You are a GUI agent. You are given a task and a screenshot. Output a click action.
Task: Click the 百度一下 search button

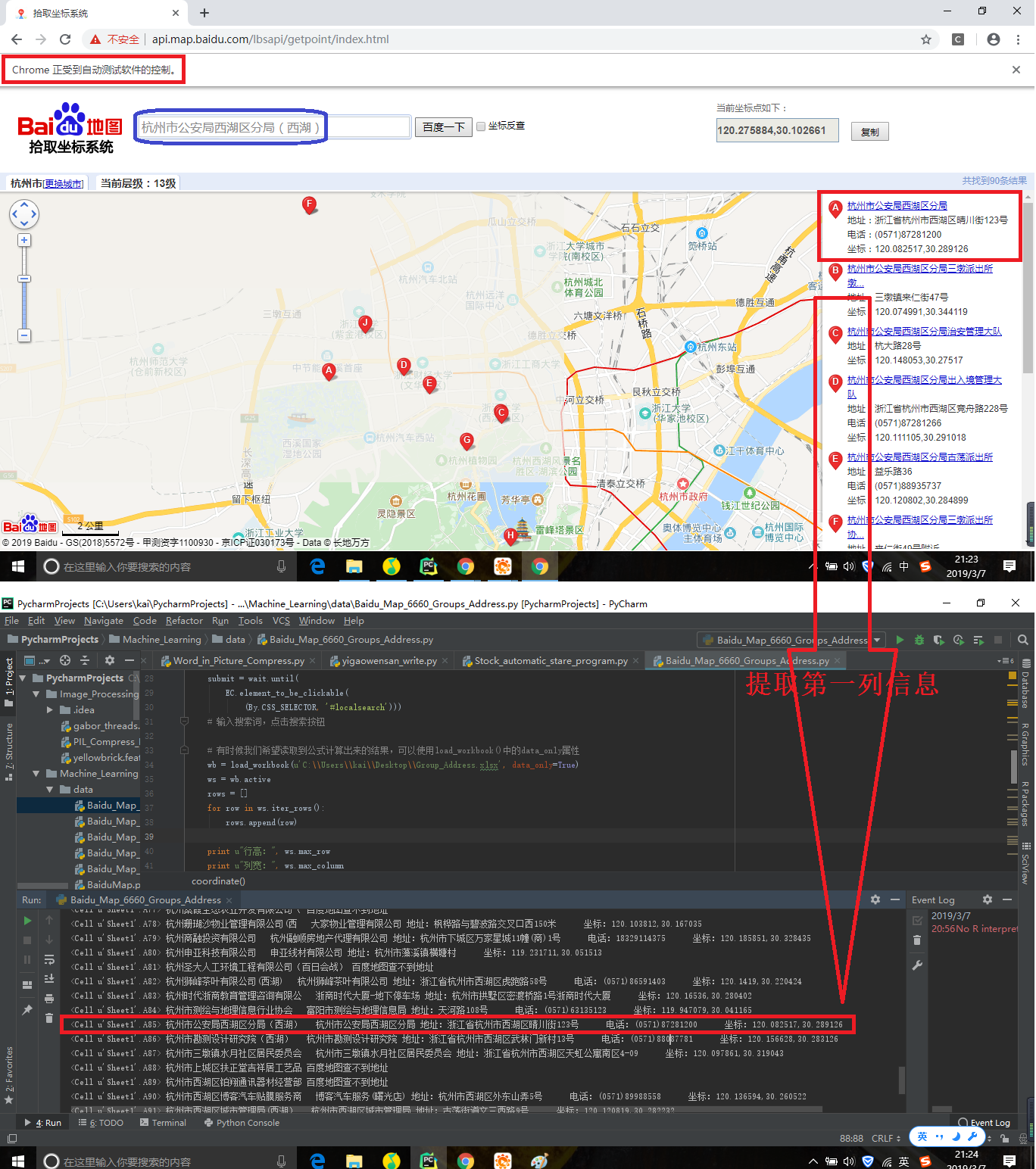pyautogui.click(x=443, y=127)
